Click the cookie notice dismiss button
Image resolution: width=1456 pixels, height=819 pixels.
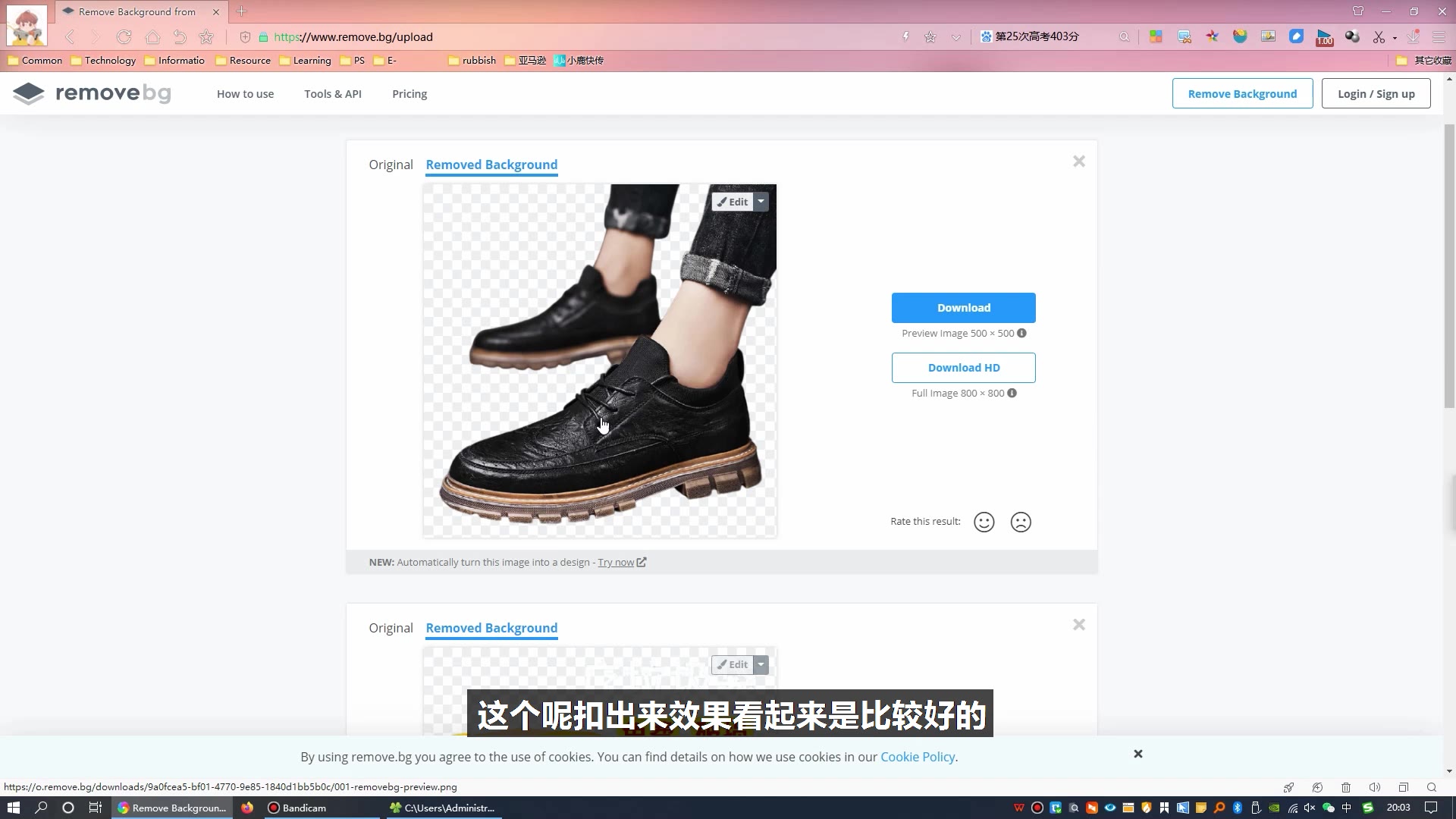tap(1138, 754)
